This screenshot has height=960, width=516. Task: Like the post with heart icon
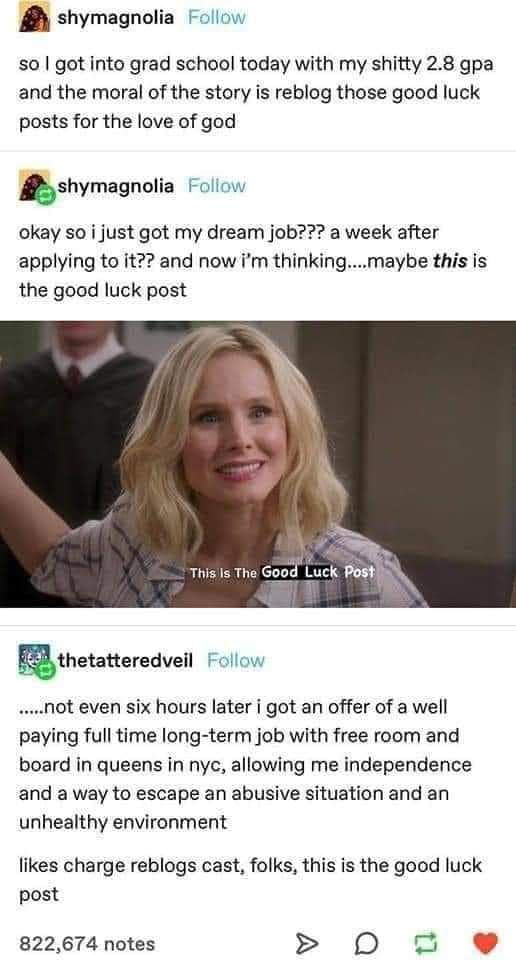click(485, 943)
